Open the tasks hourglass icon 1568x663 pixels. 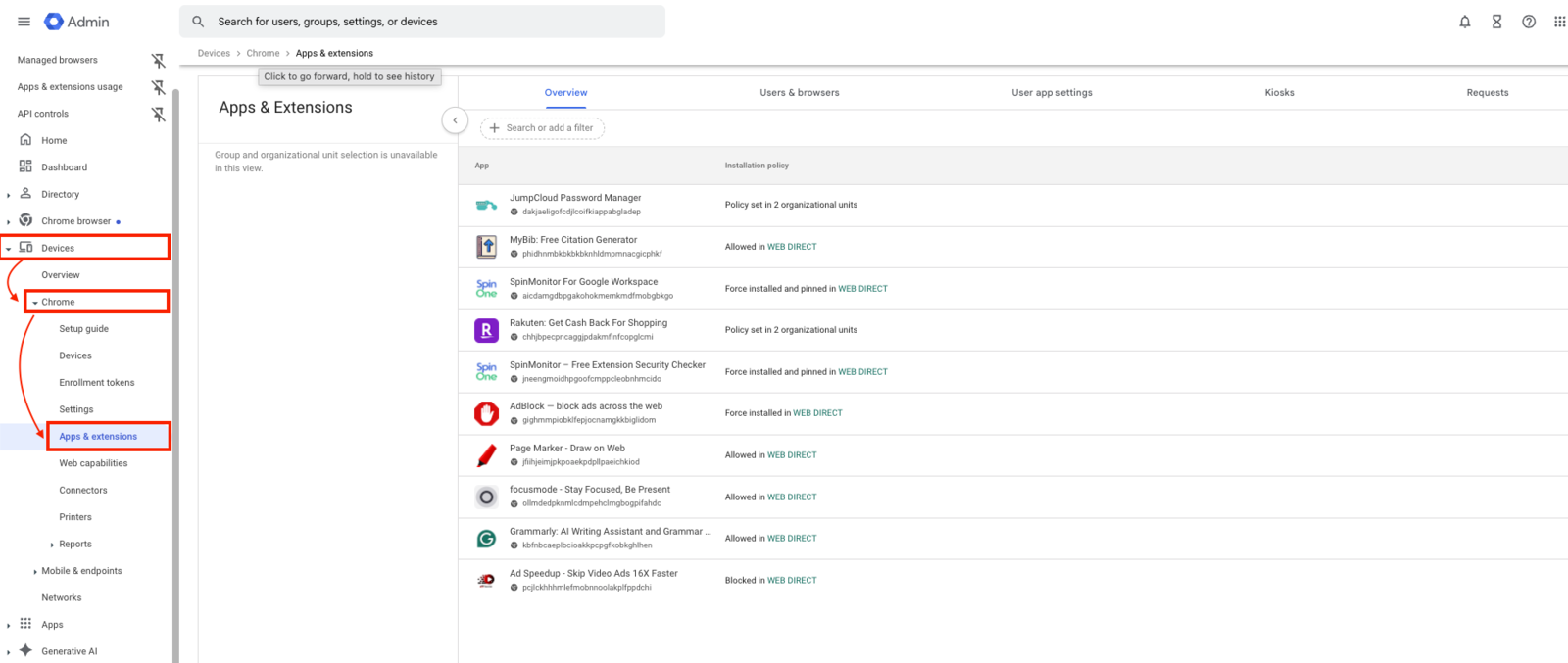(x=1496, y=22)
